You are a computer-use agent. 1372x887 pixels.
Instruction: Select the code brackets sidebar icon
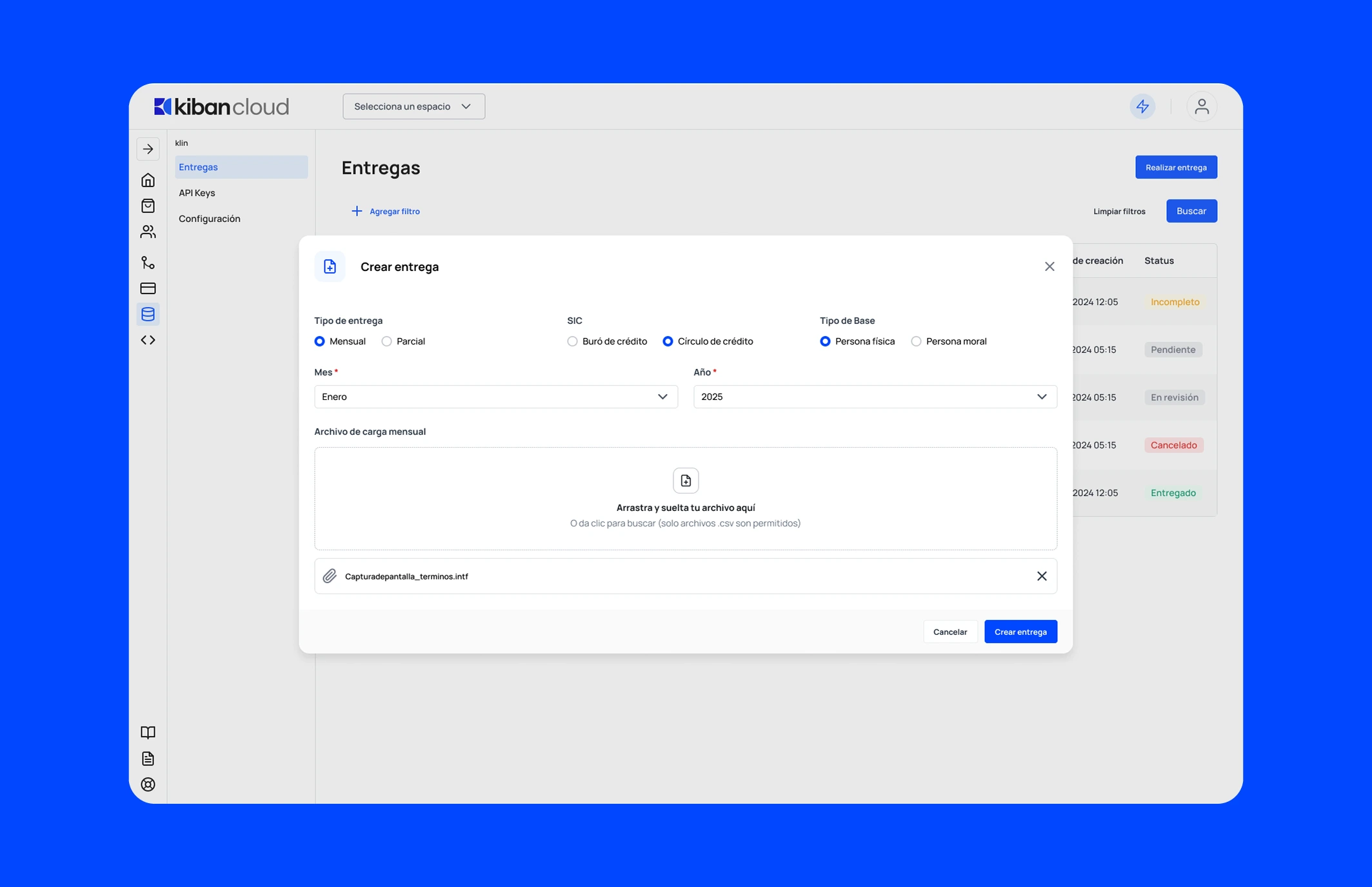148,340
